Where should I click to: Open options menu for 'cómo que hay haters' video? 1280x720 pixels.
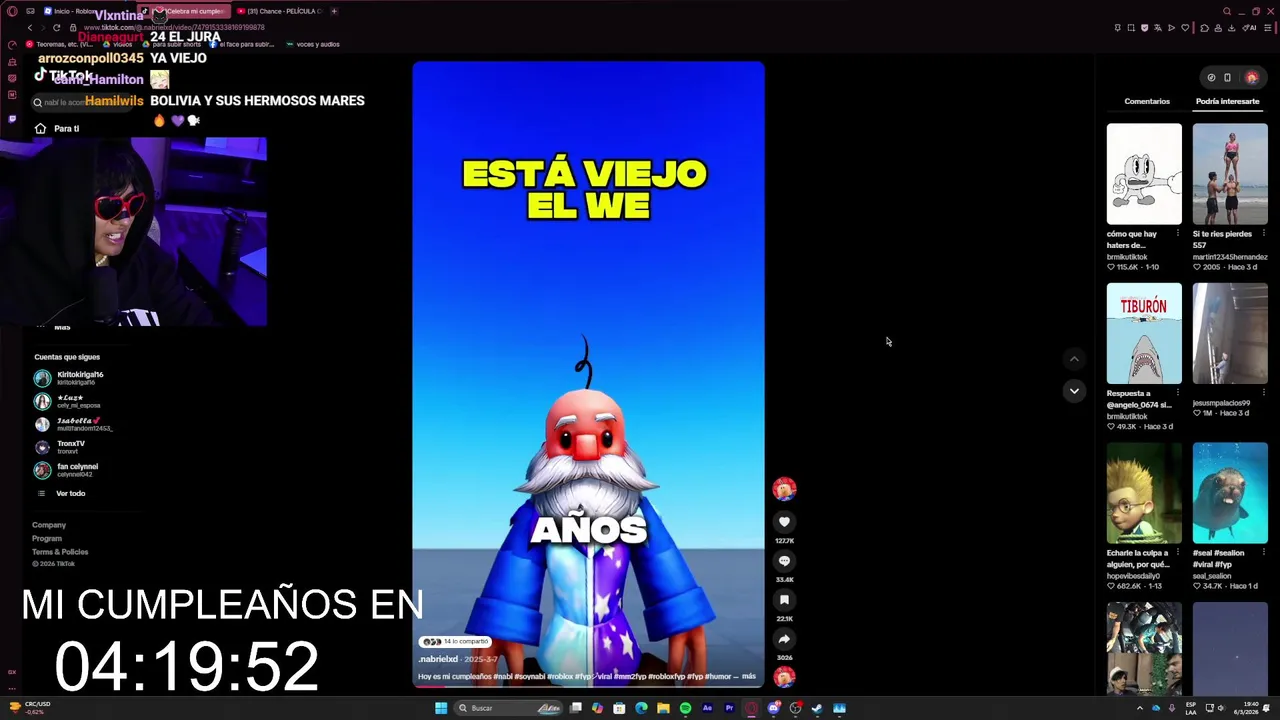(1177, 234)
